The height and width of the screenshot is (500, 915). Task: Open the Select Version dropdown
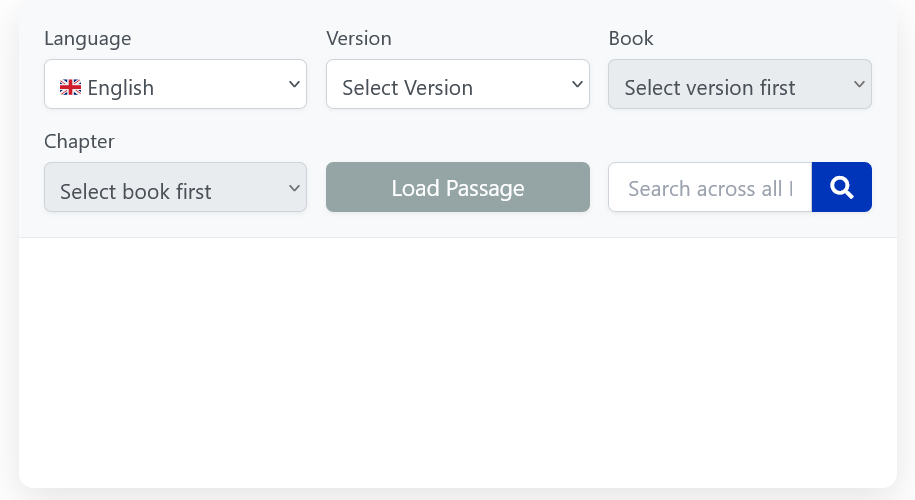pos(458,84)
